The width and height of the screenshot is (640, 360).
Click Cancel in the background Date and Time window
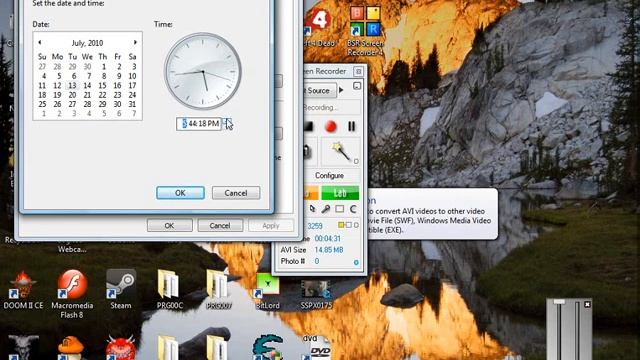[220, 225]
